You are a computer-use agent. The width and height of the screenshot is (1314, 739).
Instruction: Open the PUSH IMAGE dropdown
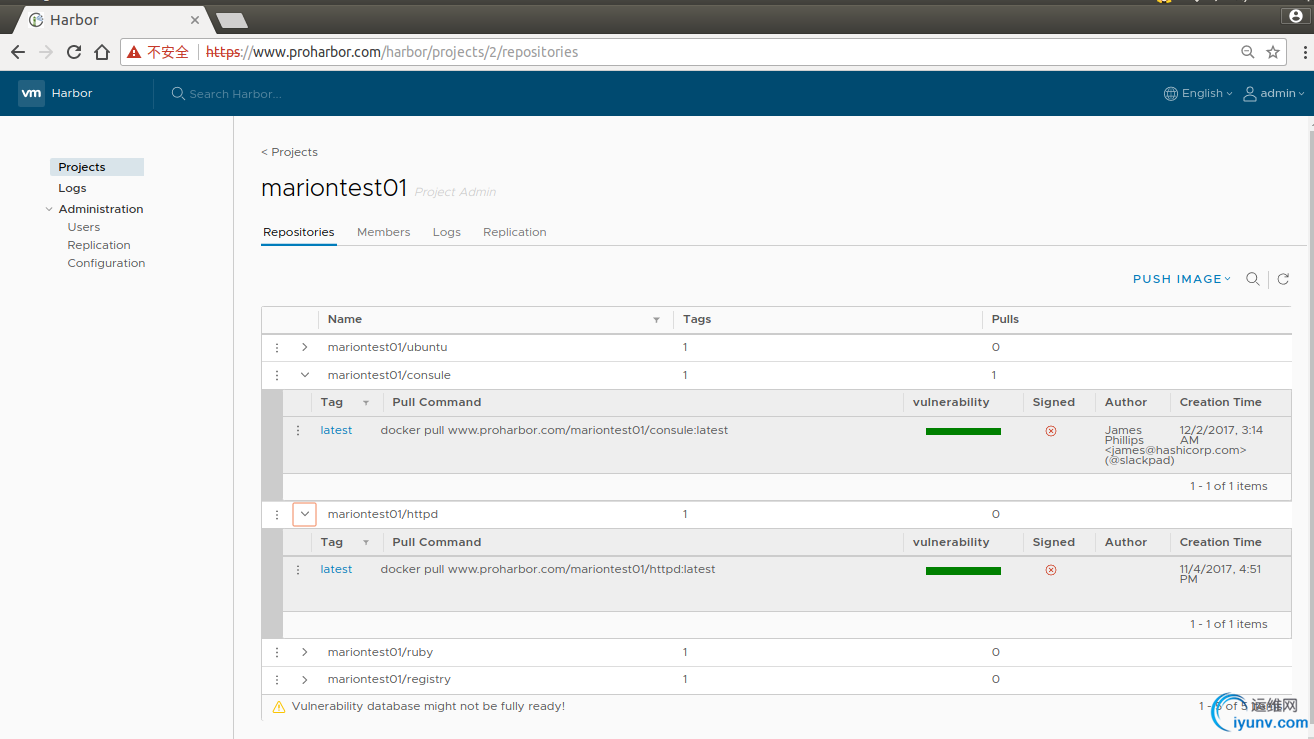1183,279
